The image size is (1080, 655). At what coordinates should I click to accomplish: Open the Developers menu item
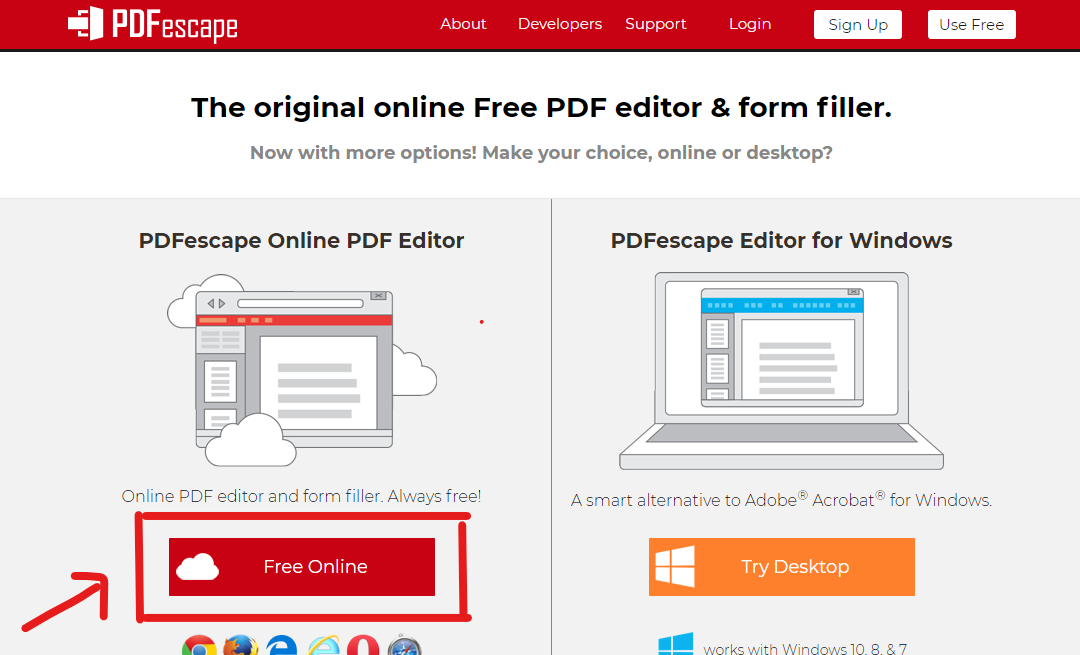(559, 24)
